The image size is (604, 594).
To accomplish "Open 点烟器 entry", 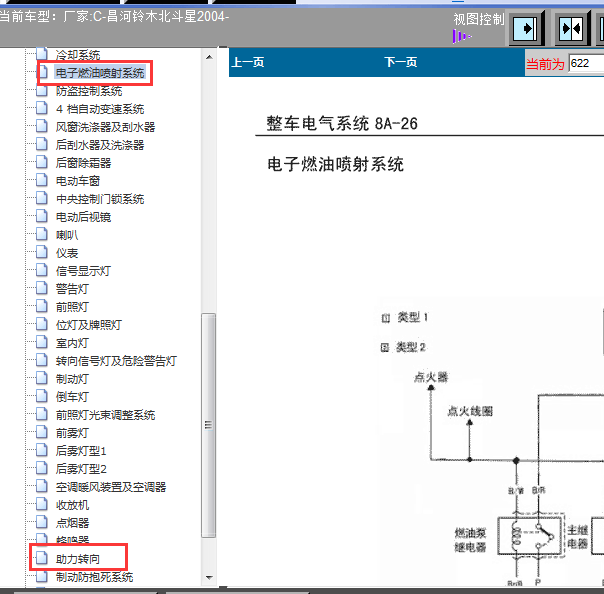I will pyautogui.click(x=72, y=523).
